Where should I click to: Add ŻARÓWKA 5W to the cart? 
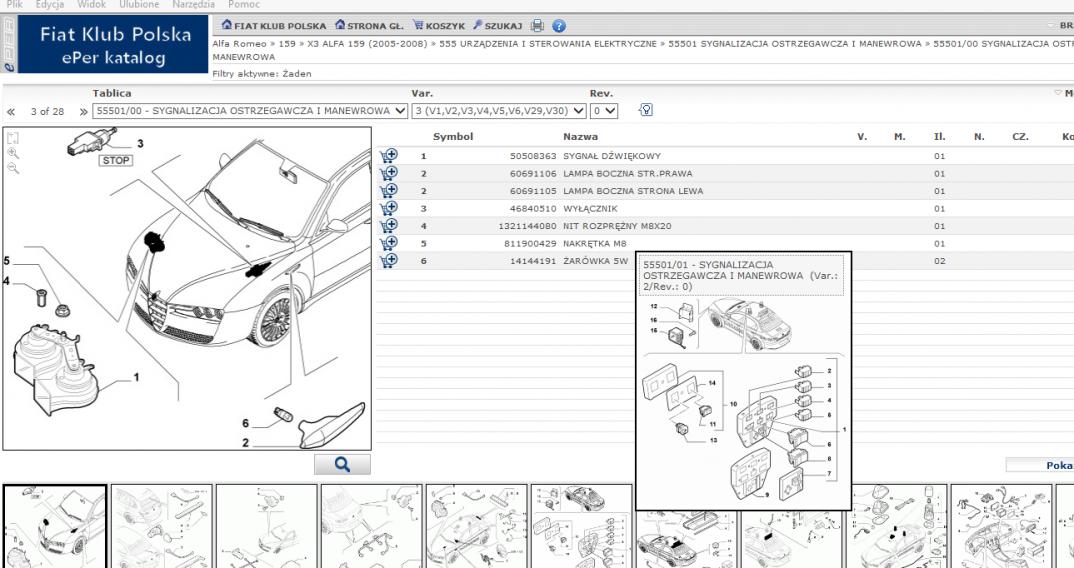pos(389,260)
